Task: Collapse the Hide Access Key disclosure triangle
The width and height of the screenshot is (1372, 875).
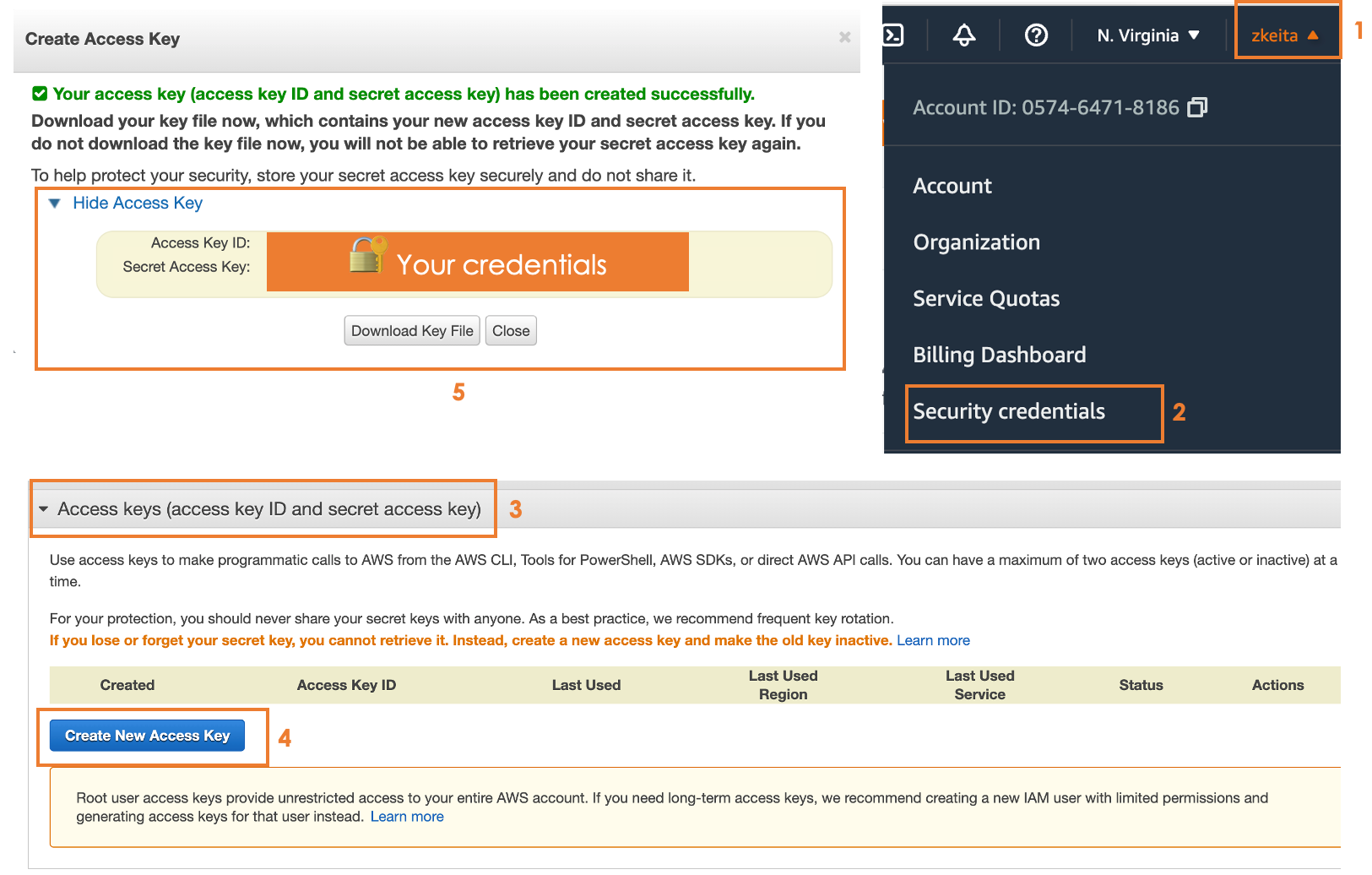Action: click(x=55, y=204)
